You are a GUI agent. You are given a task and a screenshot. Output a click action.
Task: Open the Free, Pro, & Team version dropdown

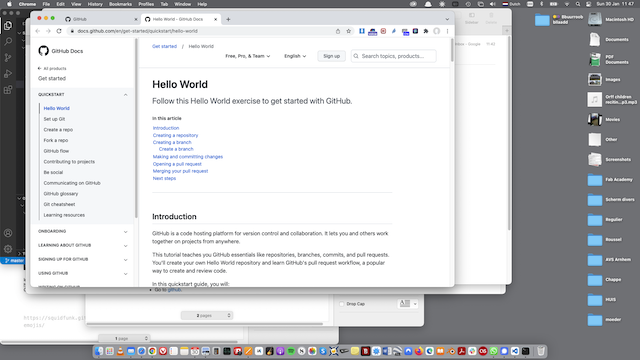click(x=248, y=56)
